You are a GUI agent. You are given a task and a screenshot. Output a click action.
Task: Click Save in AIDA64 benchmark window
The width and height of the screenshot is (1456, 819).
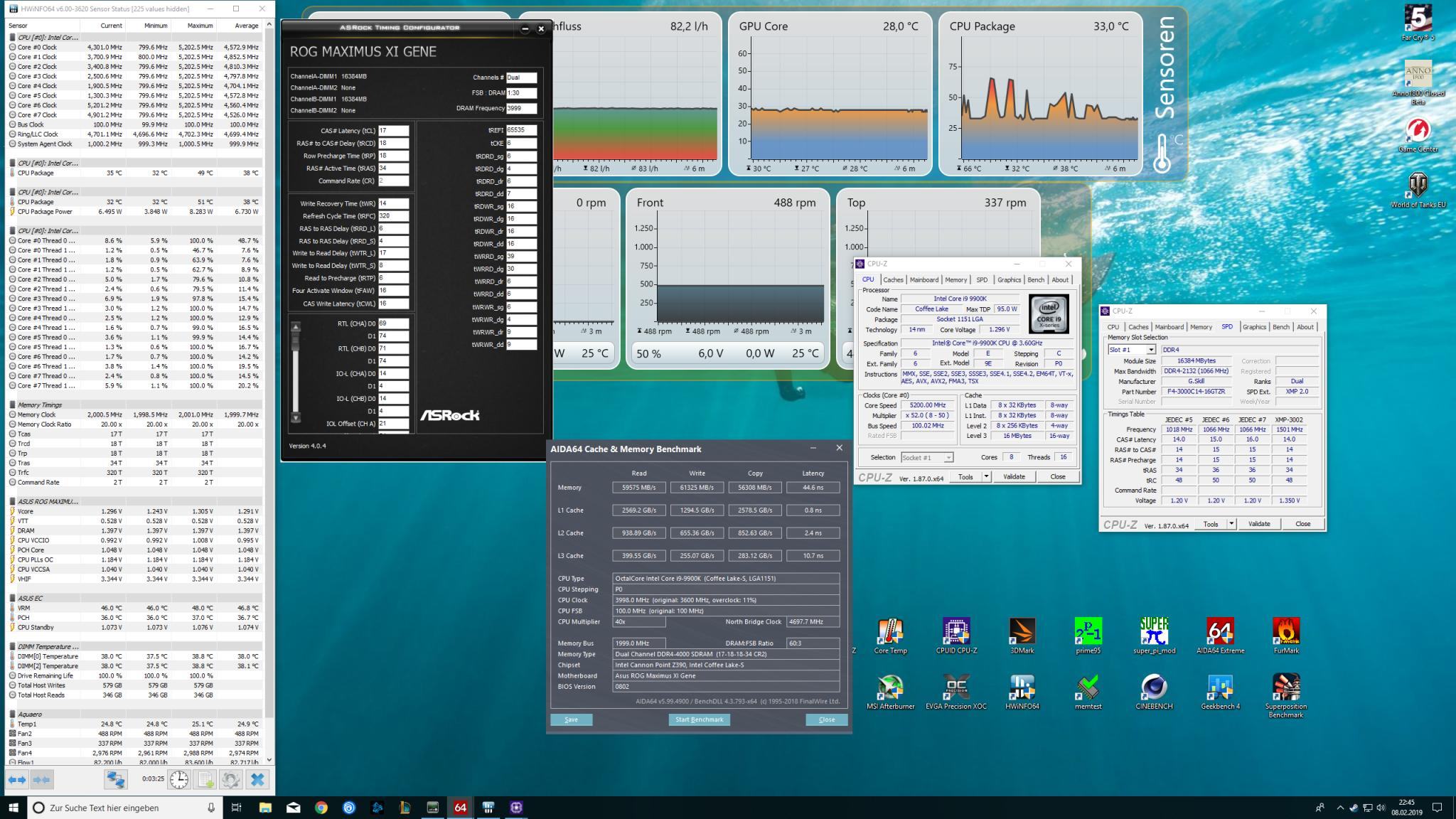pyautogui.click(x=571, y=719)
